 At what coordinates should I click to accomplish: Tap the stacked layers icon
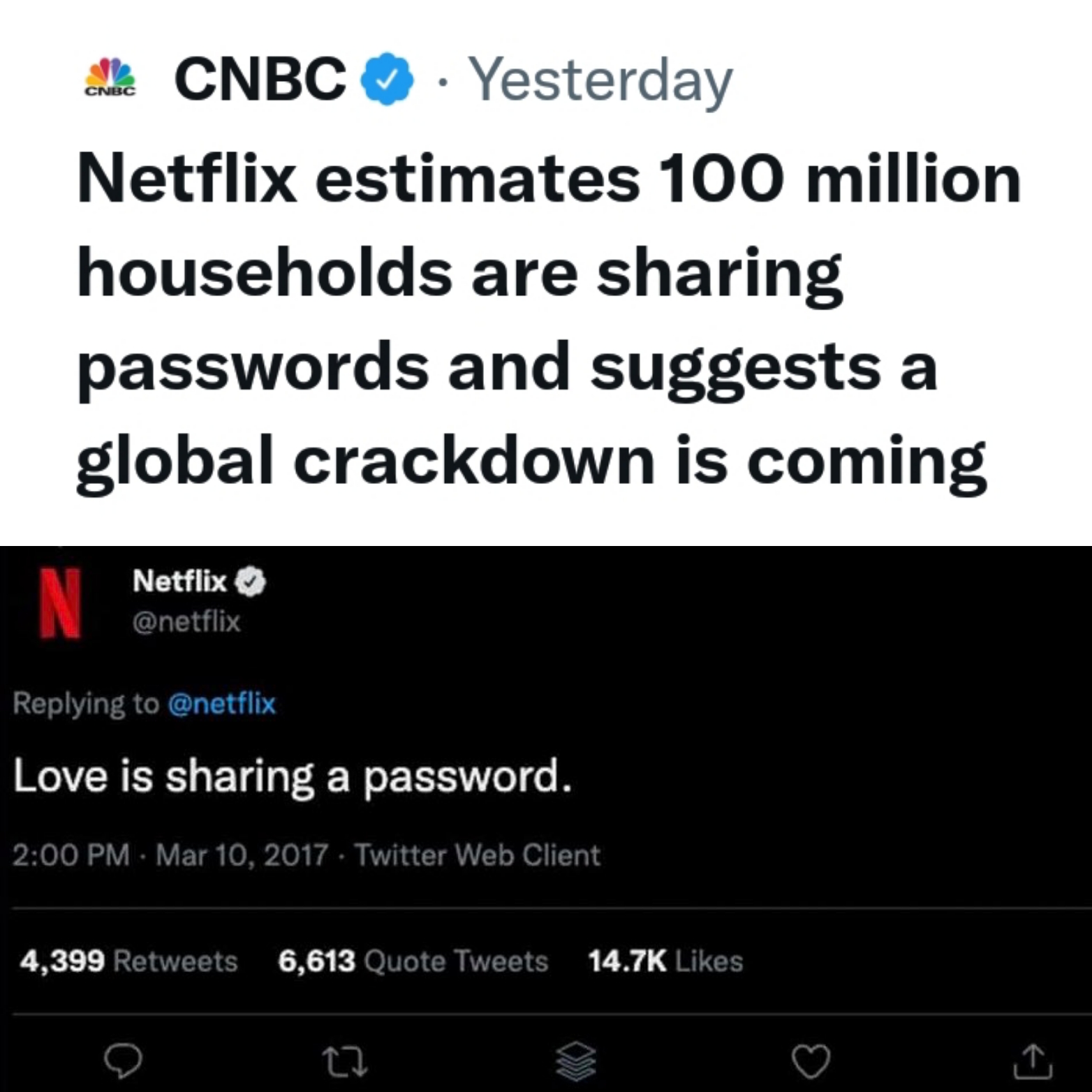click(575, 1061)
